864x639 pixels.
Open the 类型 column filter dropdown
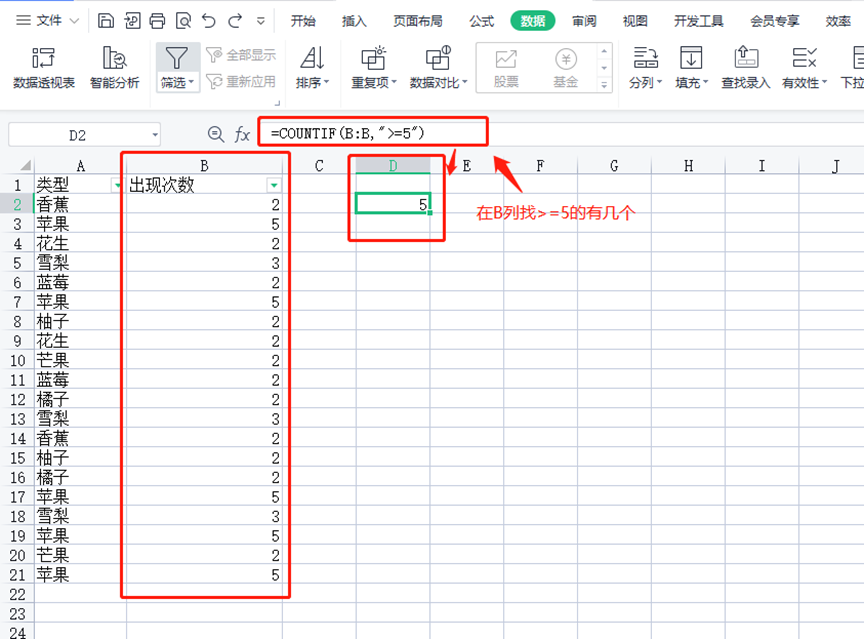[117, 185]
